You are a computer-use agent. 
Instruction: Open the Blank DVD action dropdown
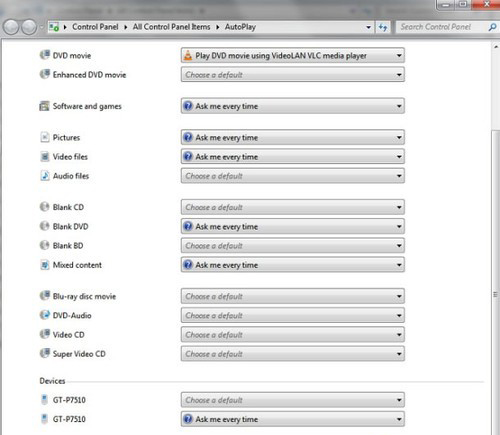(293, 227)
